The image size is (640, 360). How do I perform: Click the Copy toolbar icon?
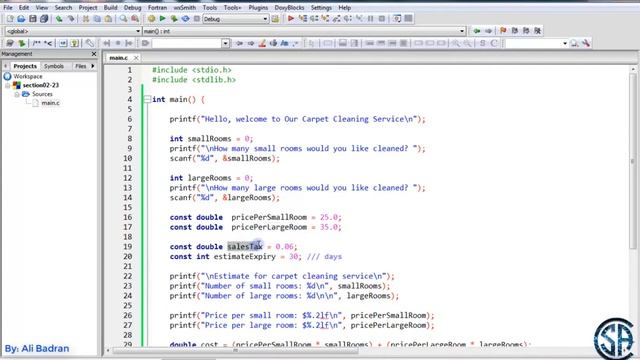click(x=97, y=19)
